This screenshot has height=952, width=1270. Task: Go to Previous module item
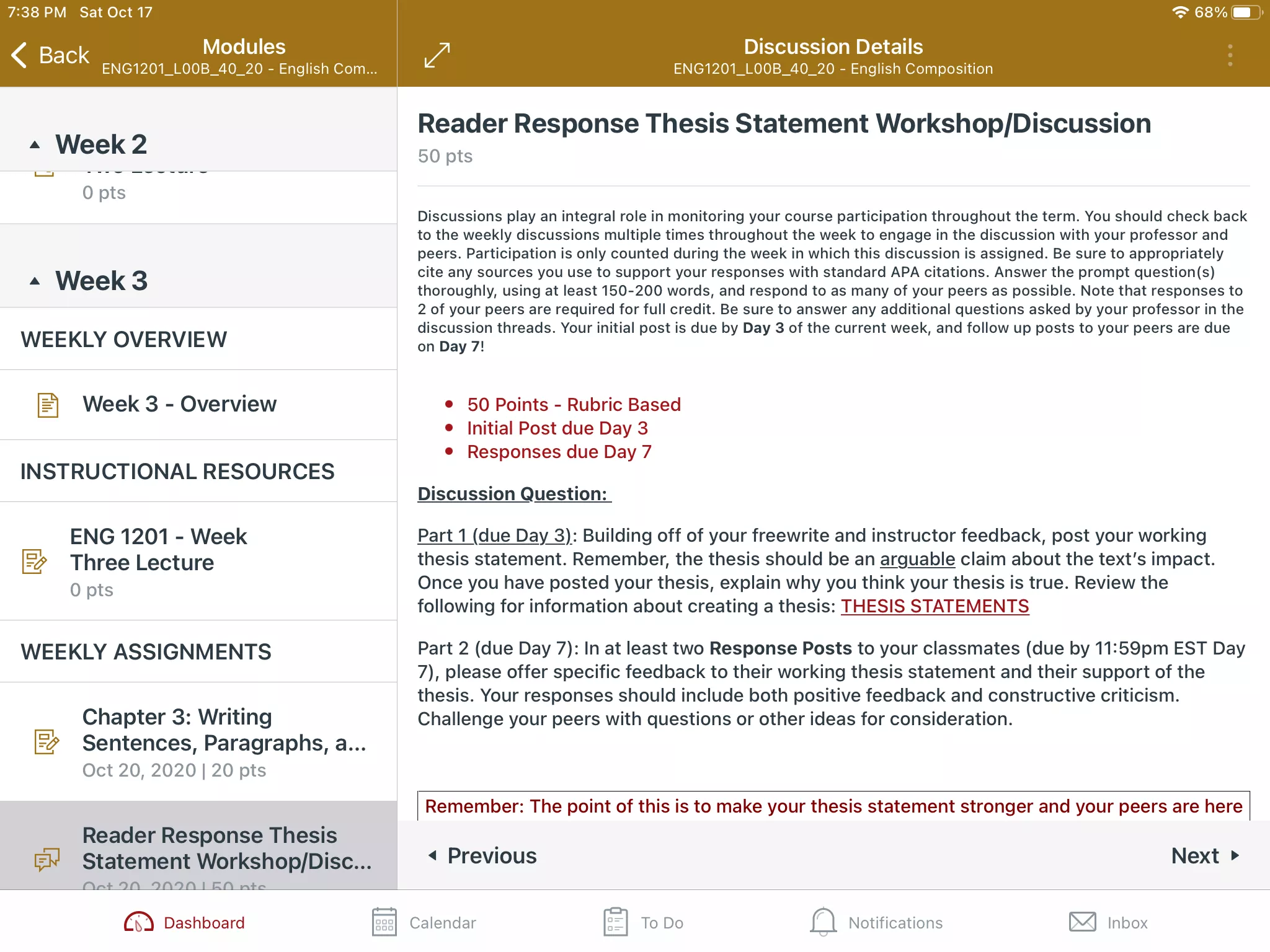(482, 855)
